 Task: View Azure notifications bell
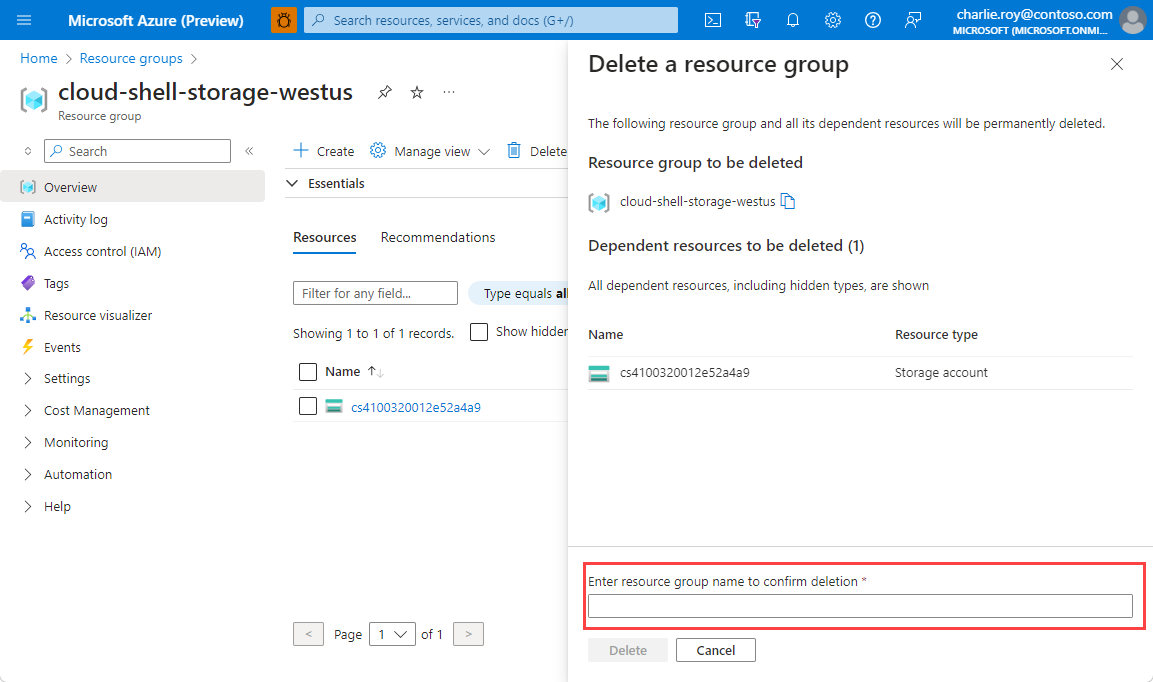point(793,20)
